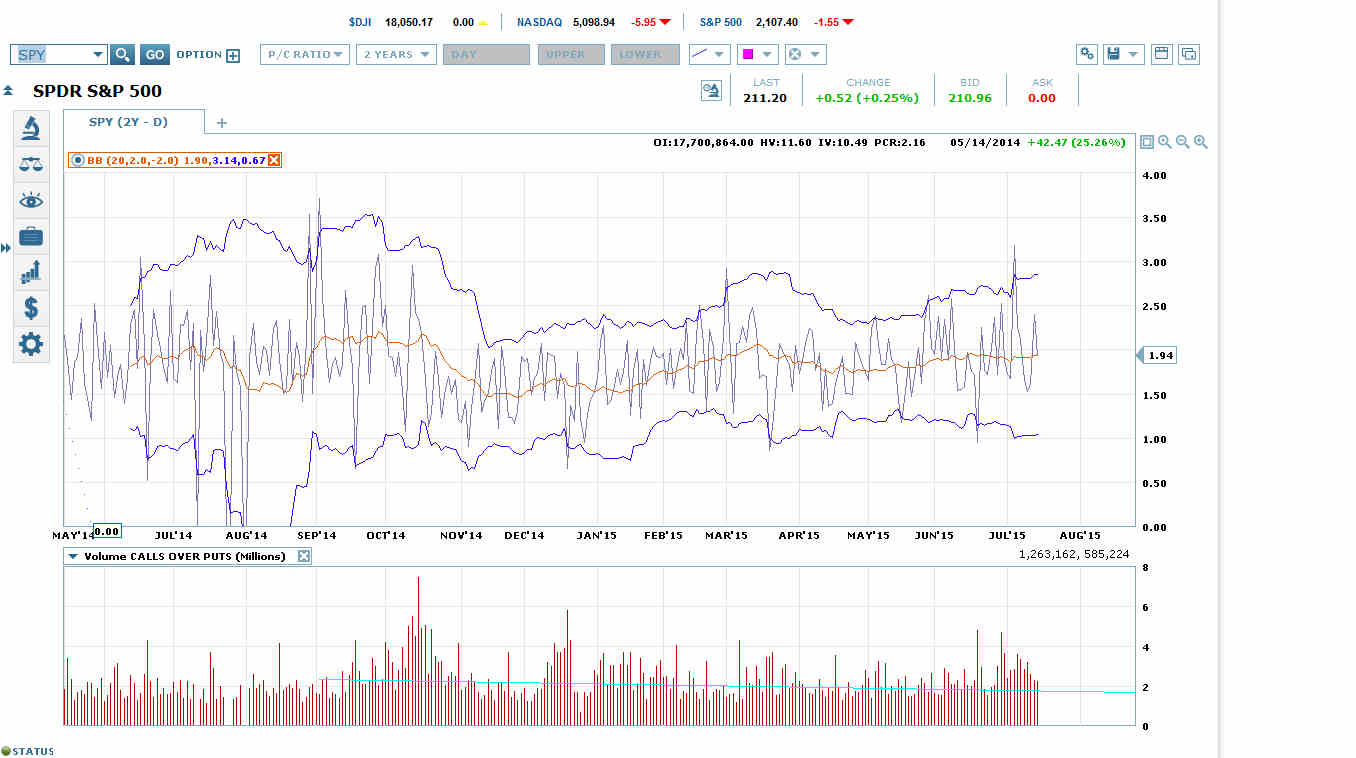Open the dollar sign sidebar tool

31,308
